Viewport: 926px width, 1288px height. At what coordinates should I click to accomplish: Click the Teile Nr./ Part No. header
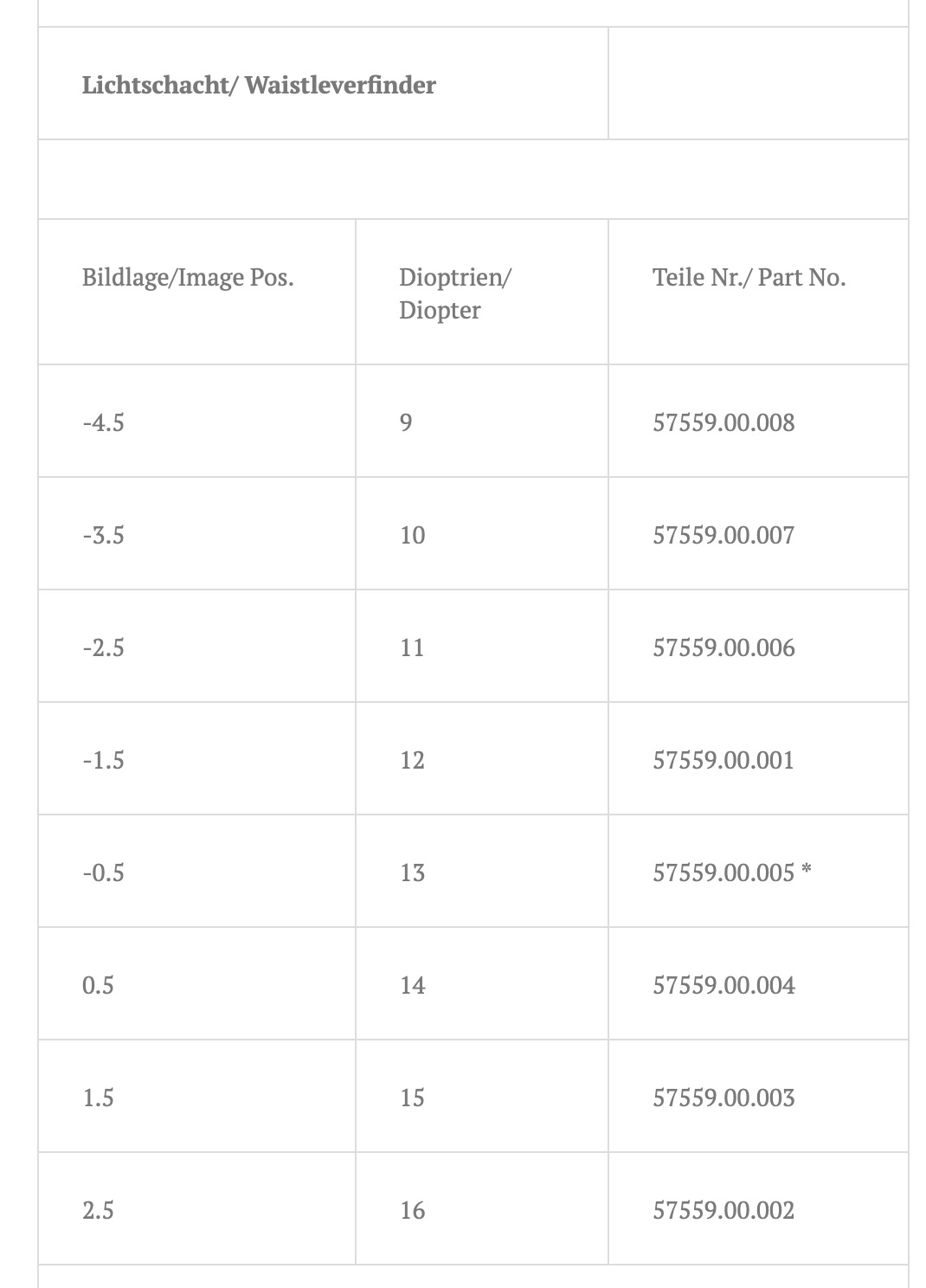point(749,278)
